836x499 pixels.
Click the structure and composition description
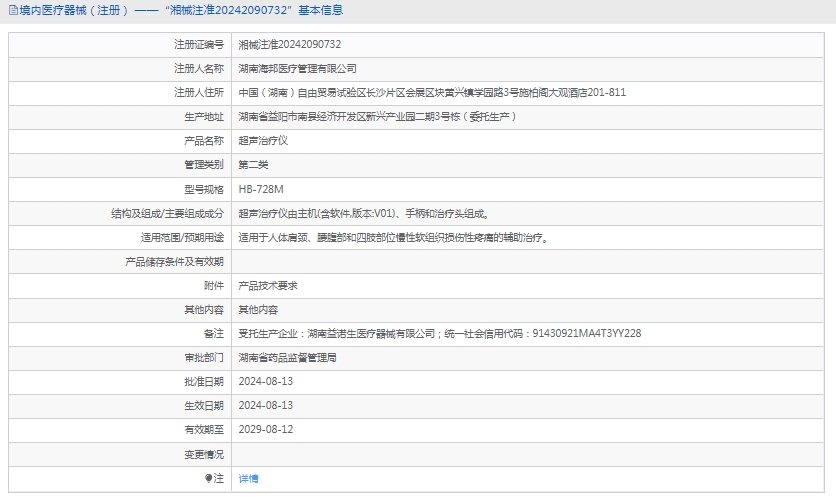[x=363, y=213]
